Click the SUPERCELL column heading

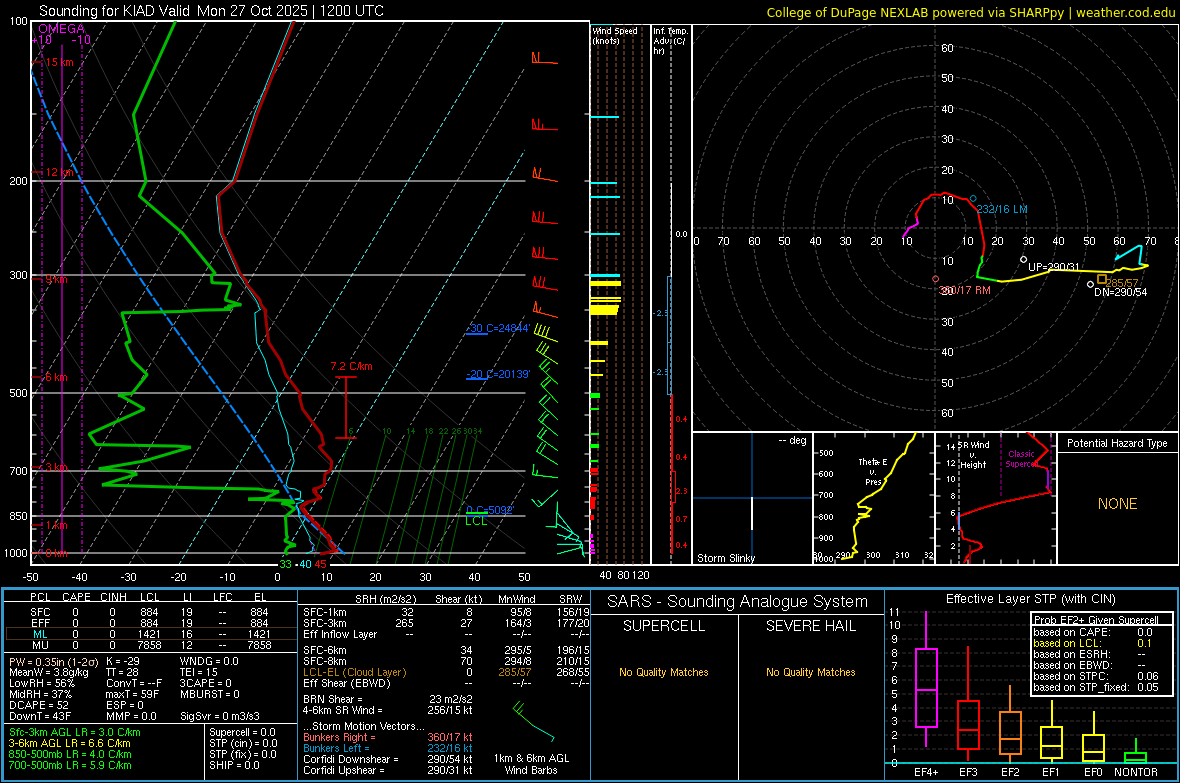[664, 626]
